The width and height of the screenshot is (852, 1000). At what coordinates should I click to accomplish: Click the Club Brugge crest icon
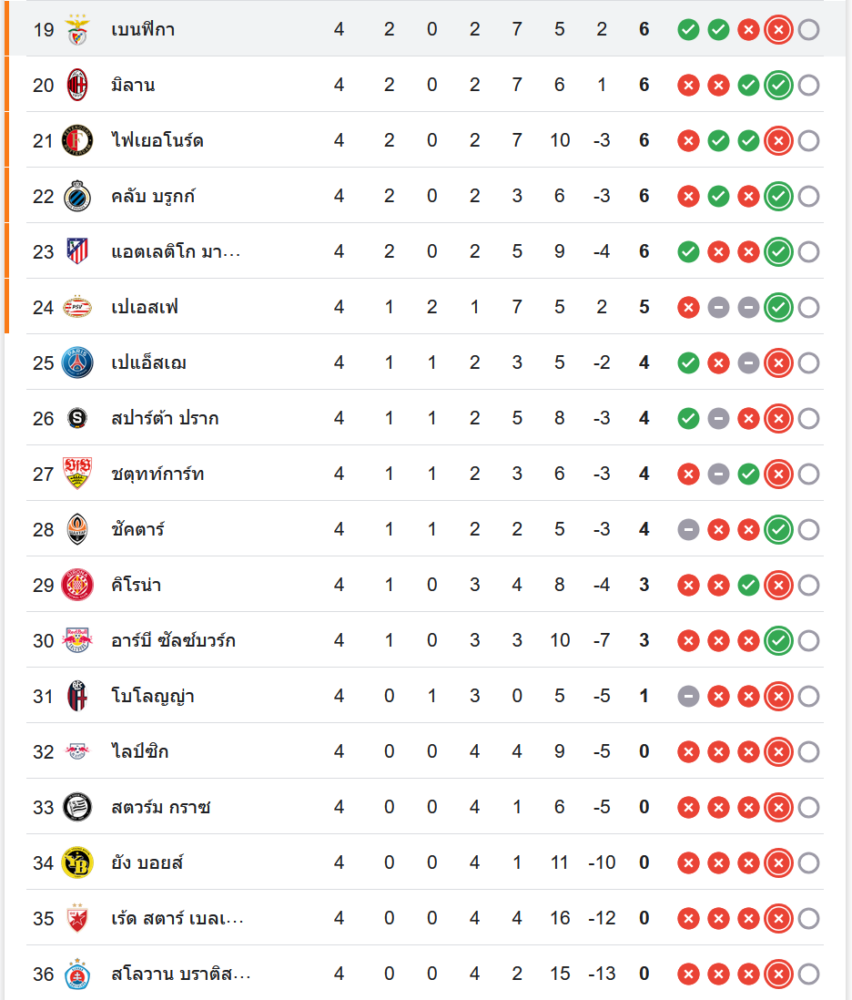pos(77,196)
